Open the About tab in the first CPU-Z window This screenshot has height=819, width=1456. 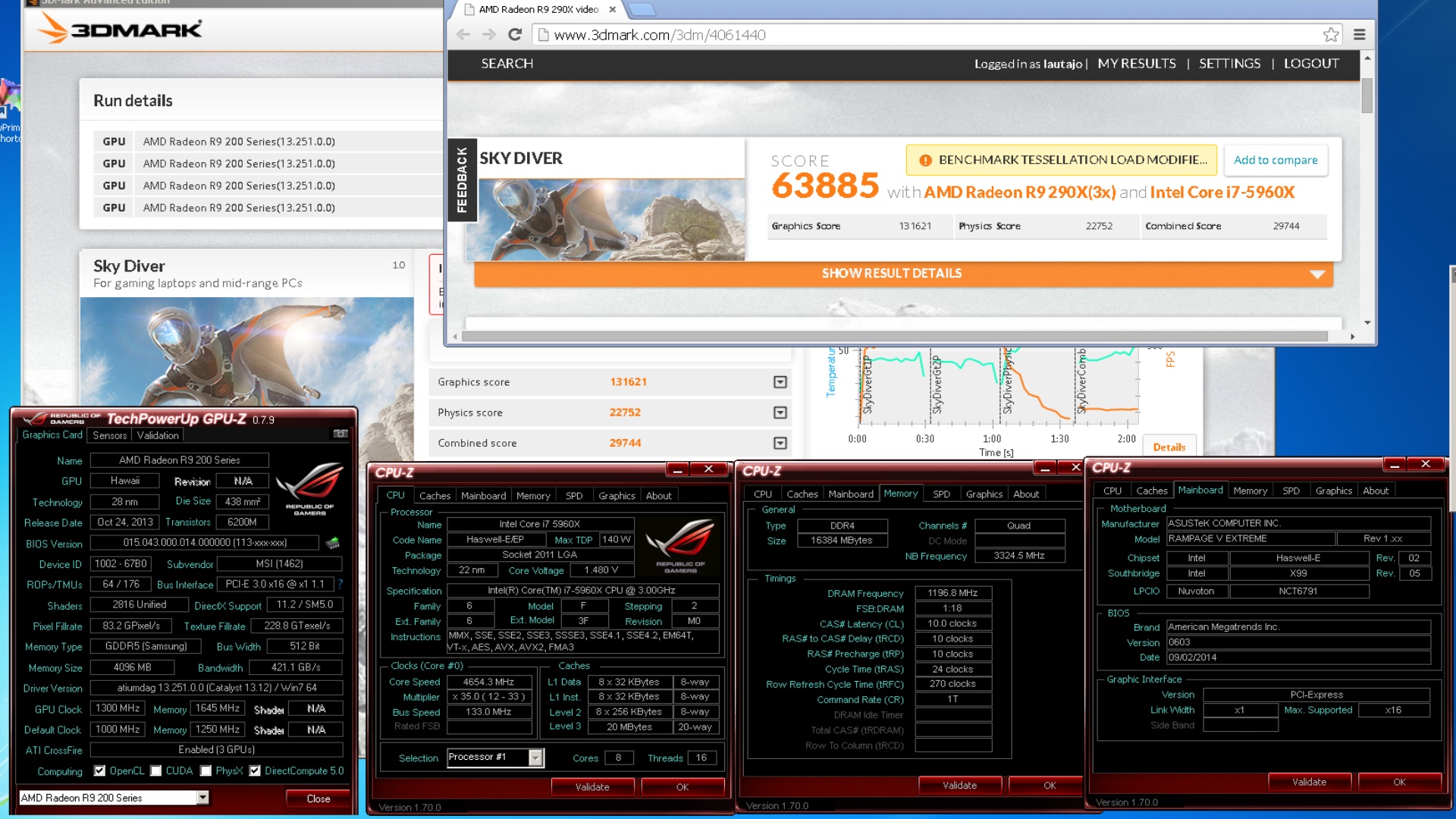658,496
